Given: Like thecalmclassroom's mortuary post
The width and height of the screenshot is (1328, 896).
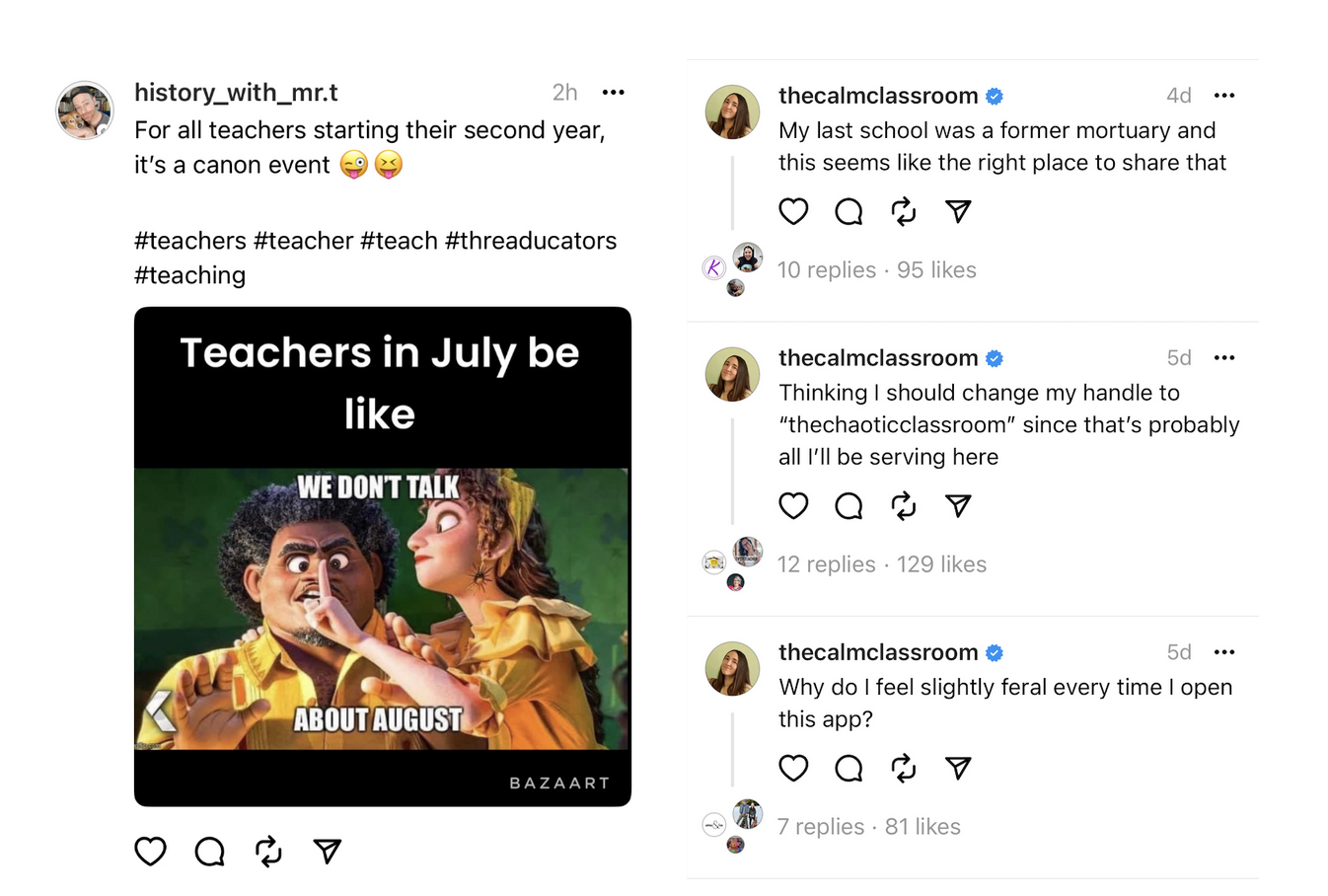Looking at the screenshot, I should click(x=793, y=211).
